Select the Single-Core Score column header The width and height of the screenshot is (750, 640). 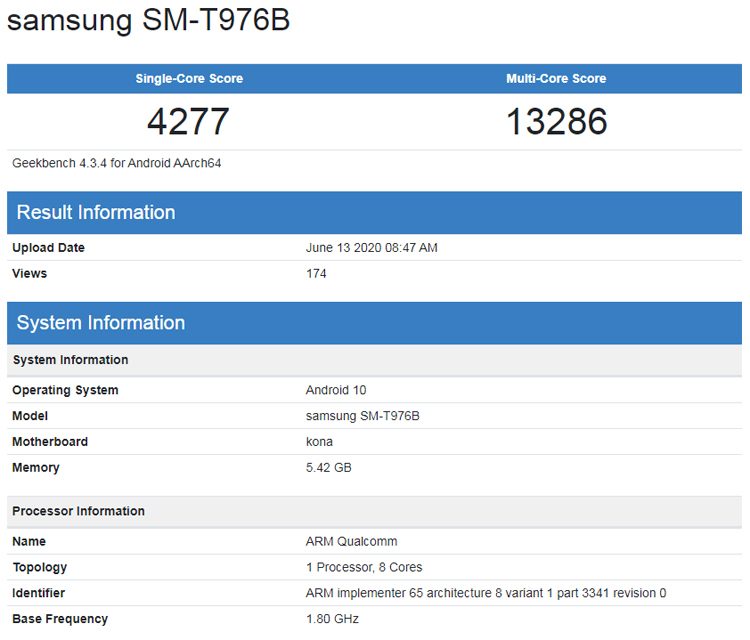[x=189, y=79]
